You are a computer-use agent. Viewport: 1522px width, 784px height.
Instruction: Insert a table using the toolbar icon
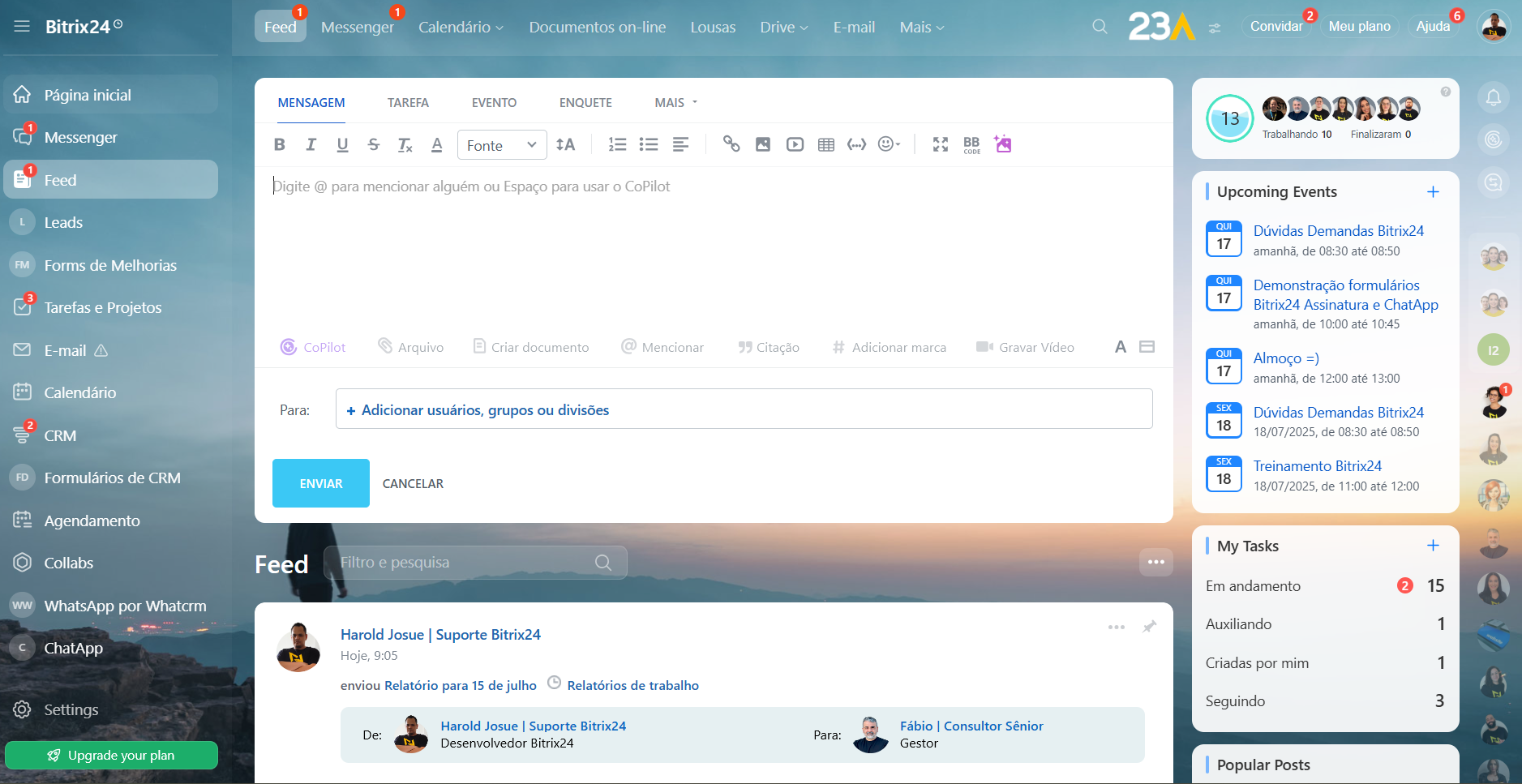pyautogui.click(x=825, y=144)
